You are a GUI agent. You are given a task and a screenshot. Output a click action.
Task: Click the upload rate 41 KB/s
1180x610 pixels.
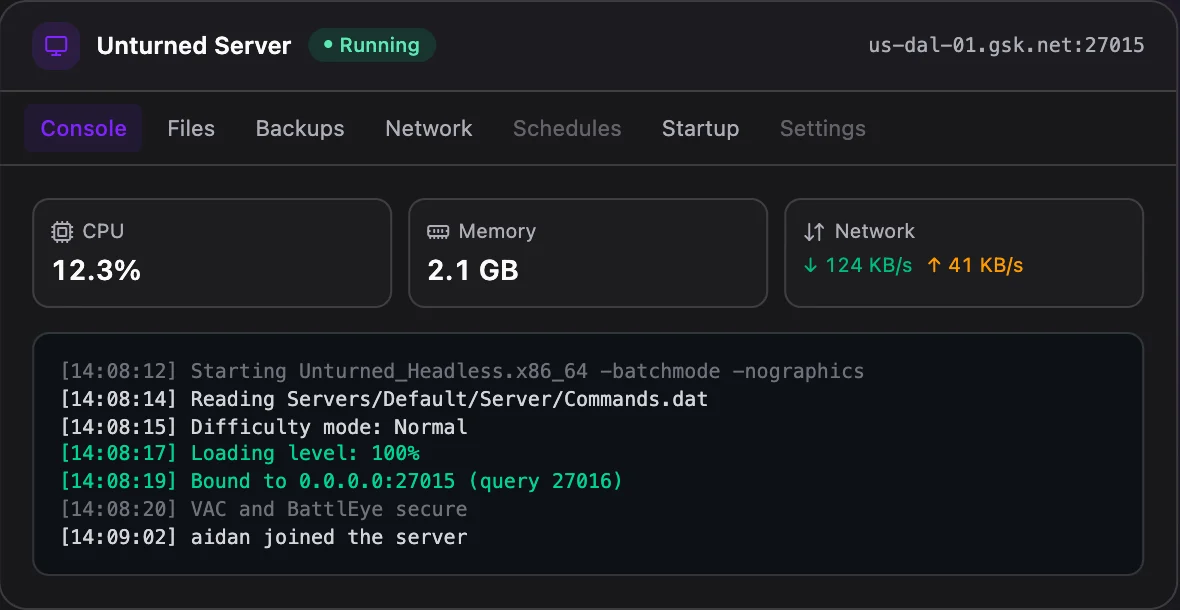[x=975, y=266]
